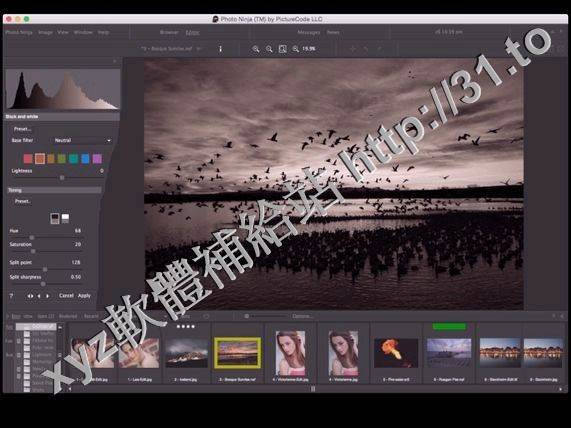571x428 pixels.
Task: Click the filmstrip scroll left arrow
Action: click(70, 389)
